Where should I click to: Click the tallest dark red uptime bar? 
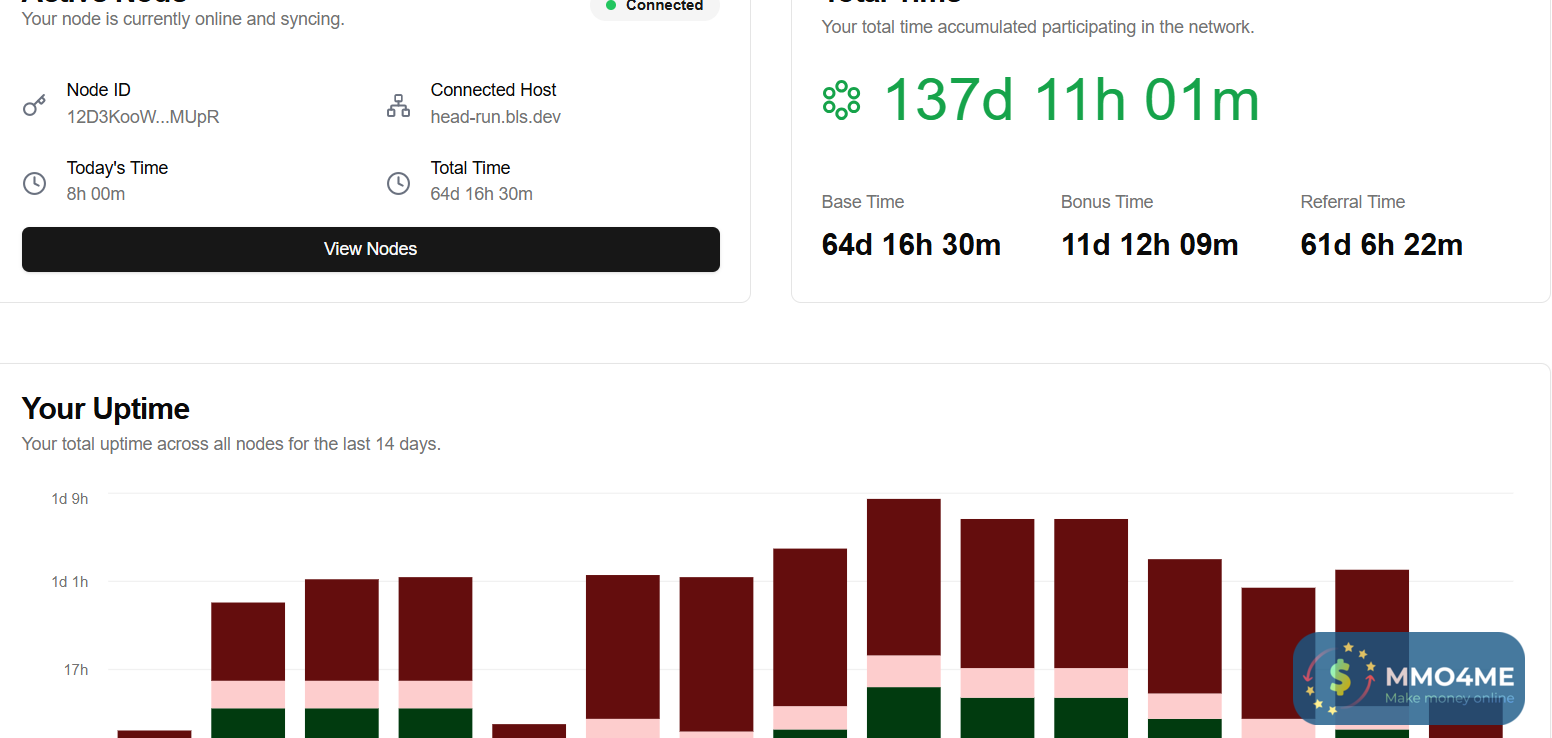tap(904, 577)
